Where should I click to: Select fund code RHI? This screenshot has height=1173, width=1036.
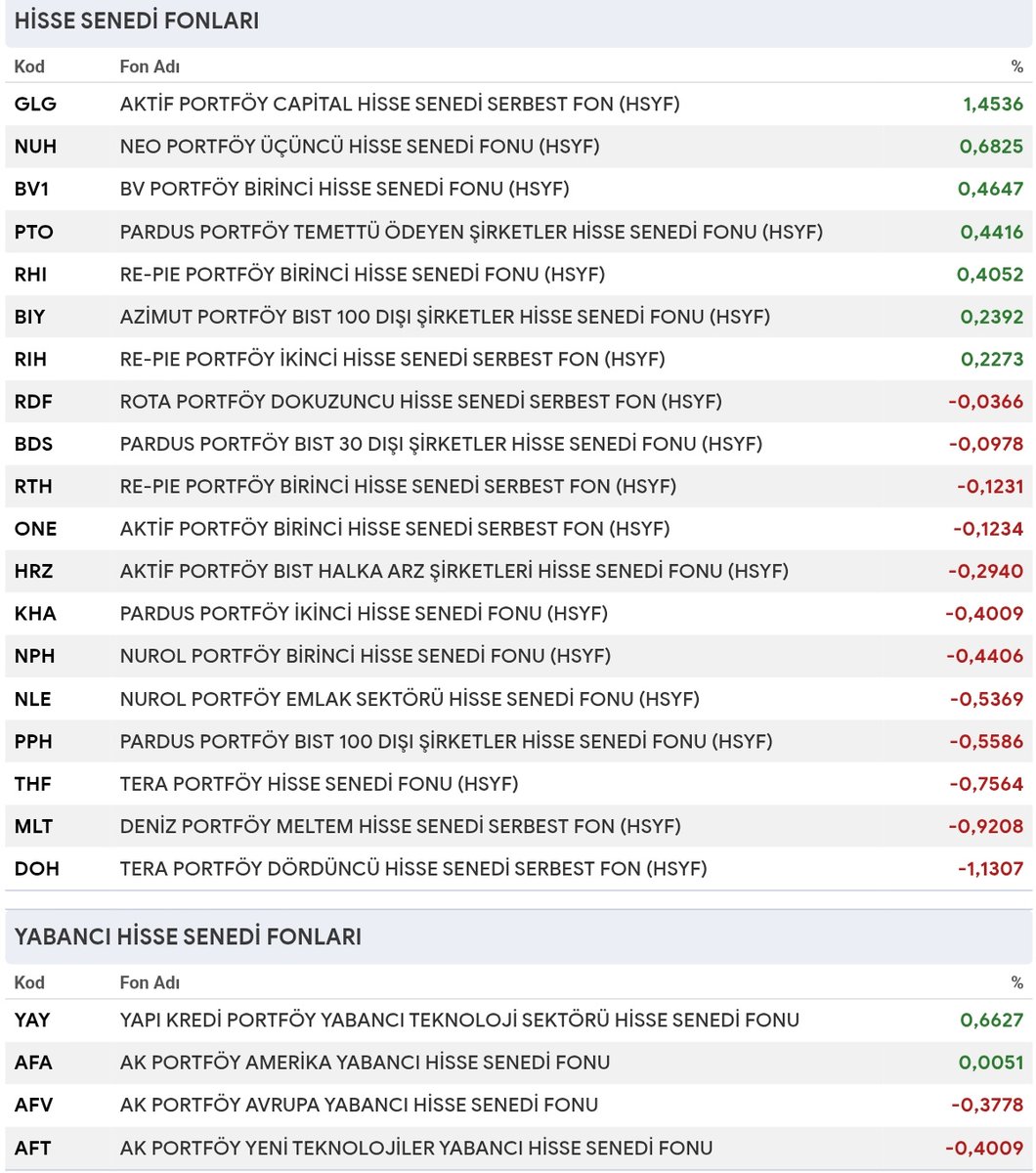[31, 275]
